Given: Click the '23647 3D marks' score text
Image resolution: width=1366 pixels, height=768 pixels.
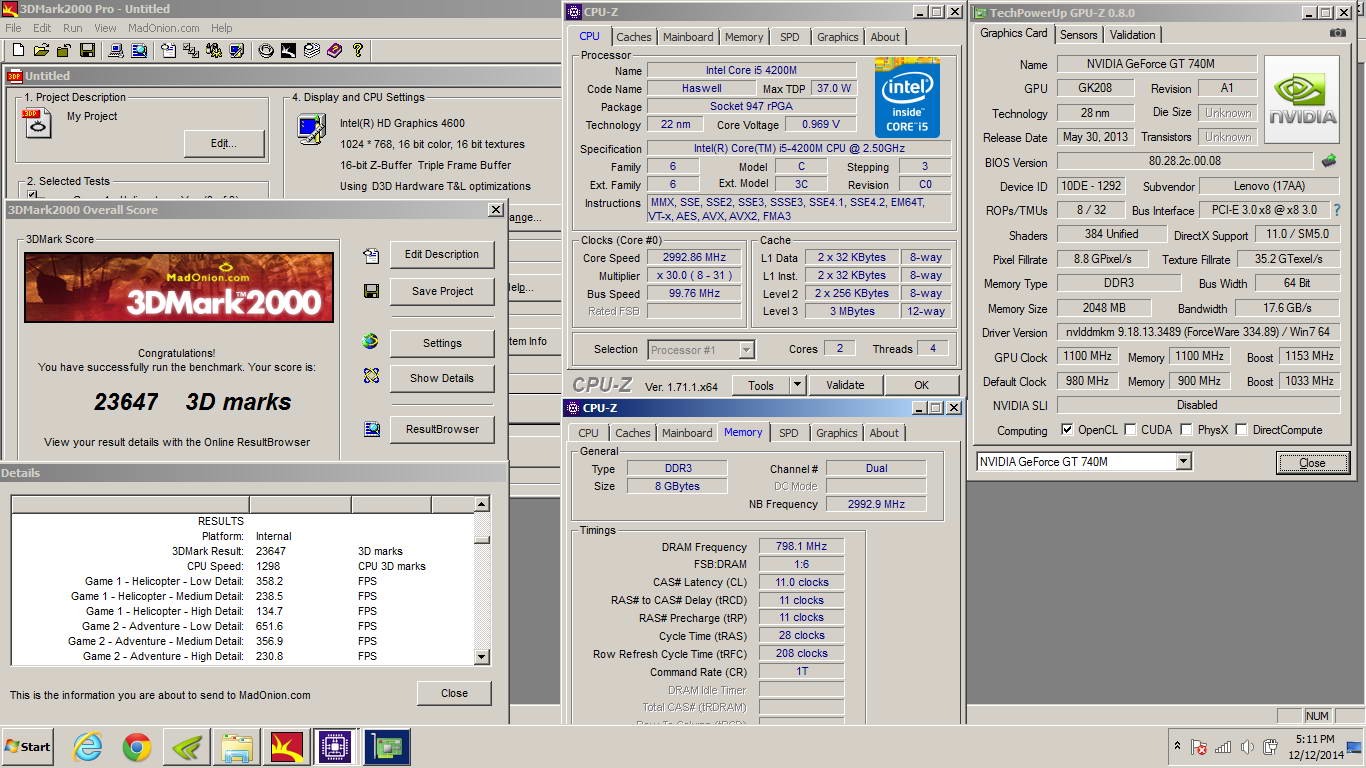Looking at the screenshot, I should tap(192, 402).
